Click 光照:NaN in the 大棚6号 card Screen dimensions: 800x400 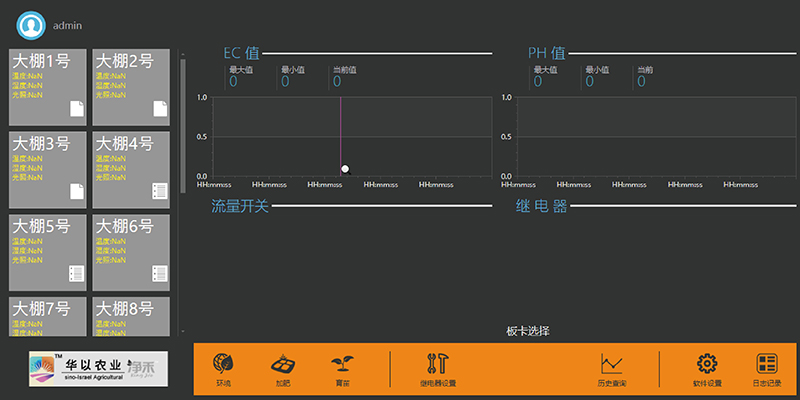click(111, 260)
